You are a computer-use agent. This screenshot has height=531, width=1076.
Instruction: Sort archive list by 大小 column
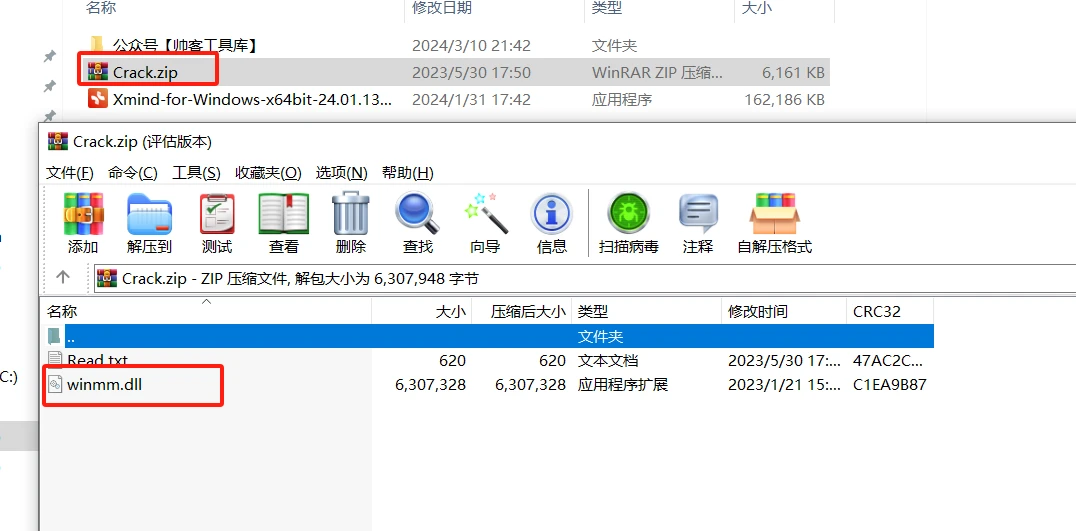pos(421,311)
